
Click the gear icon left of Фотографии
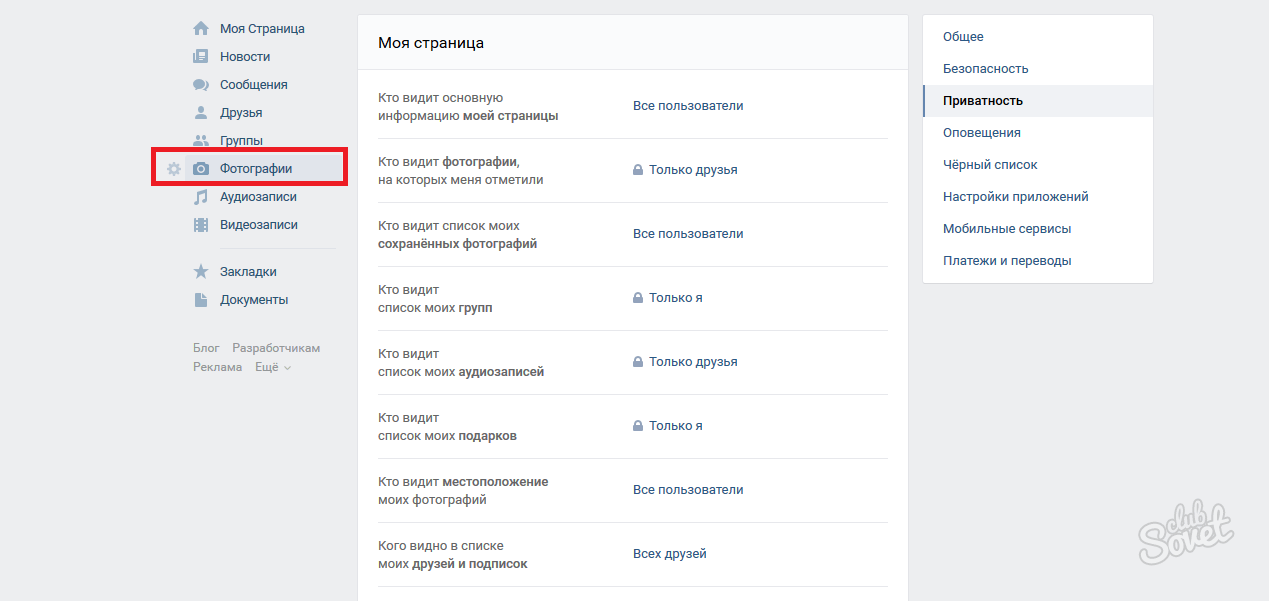point(174,169)
